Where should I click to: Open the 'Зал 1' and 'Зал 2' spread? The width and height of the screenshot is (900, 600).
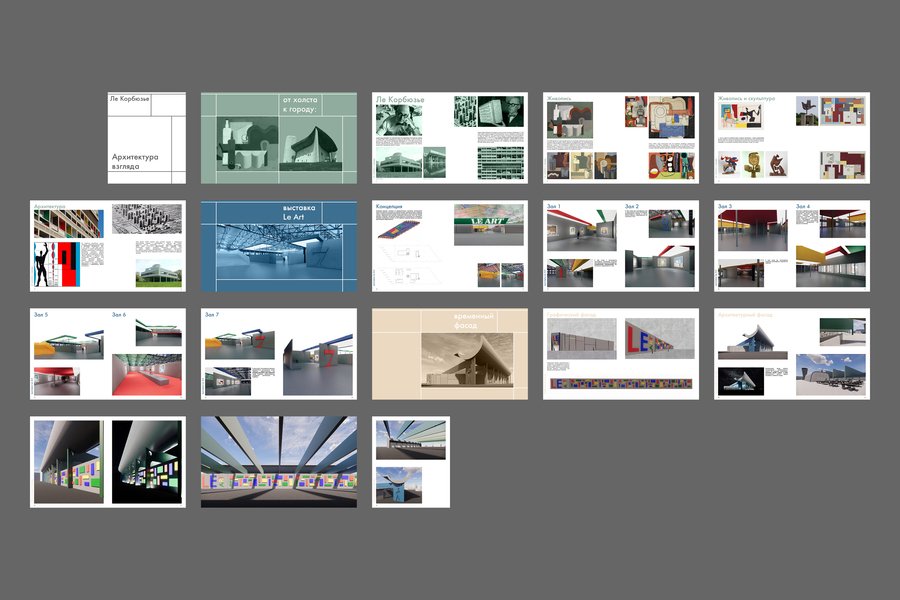click(x=621, y=246)
